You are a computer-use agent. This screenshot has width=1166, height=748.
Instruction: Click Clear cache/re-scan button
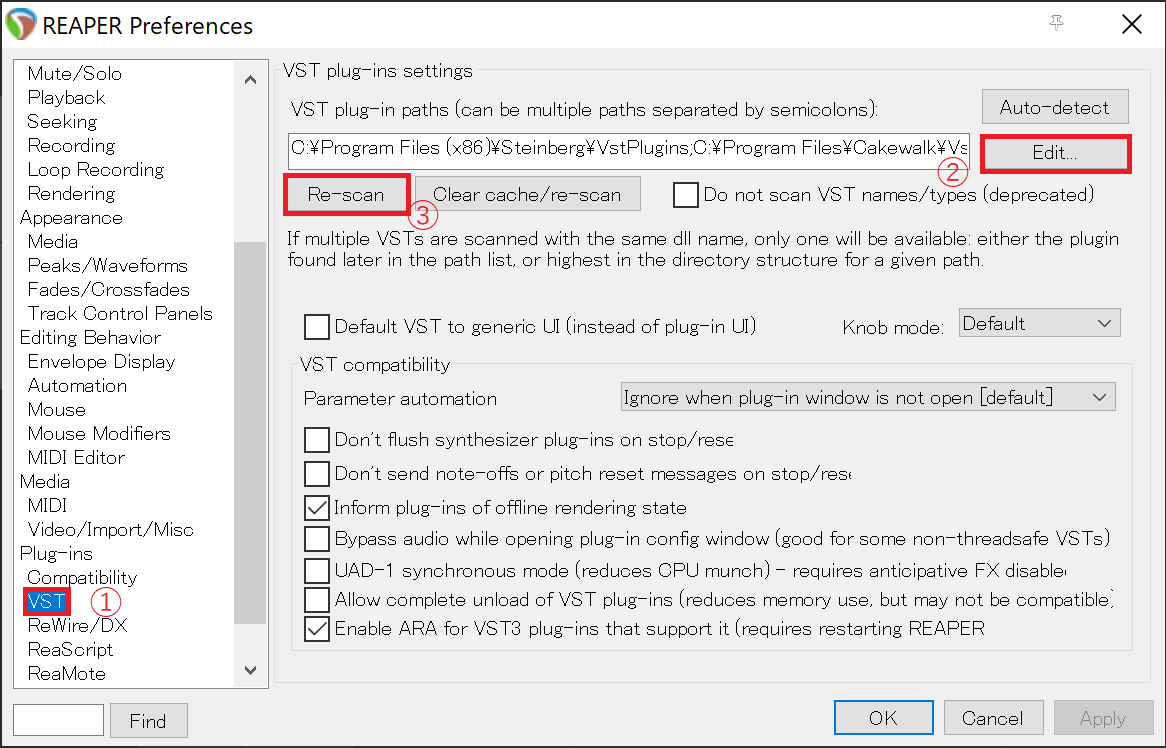point(527,194)
